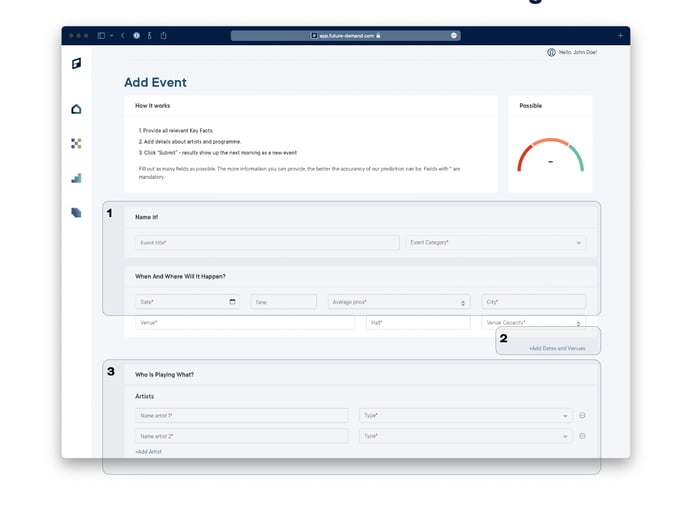Click the user profile avatar icon
The width and height of the screenshot is (688, 509).
tap(552, 52)
